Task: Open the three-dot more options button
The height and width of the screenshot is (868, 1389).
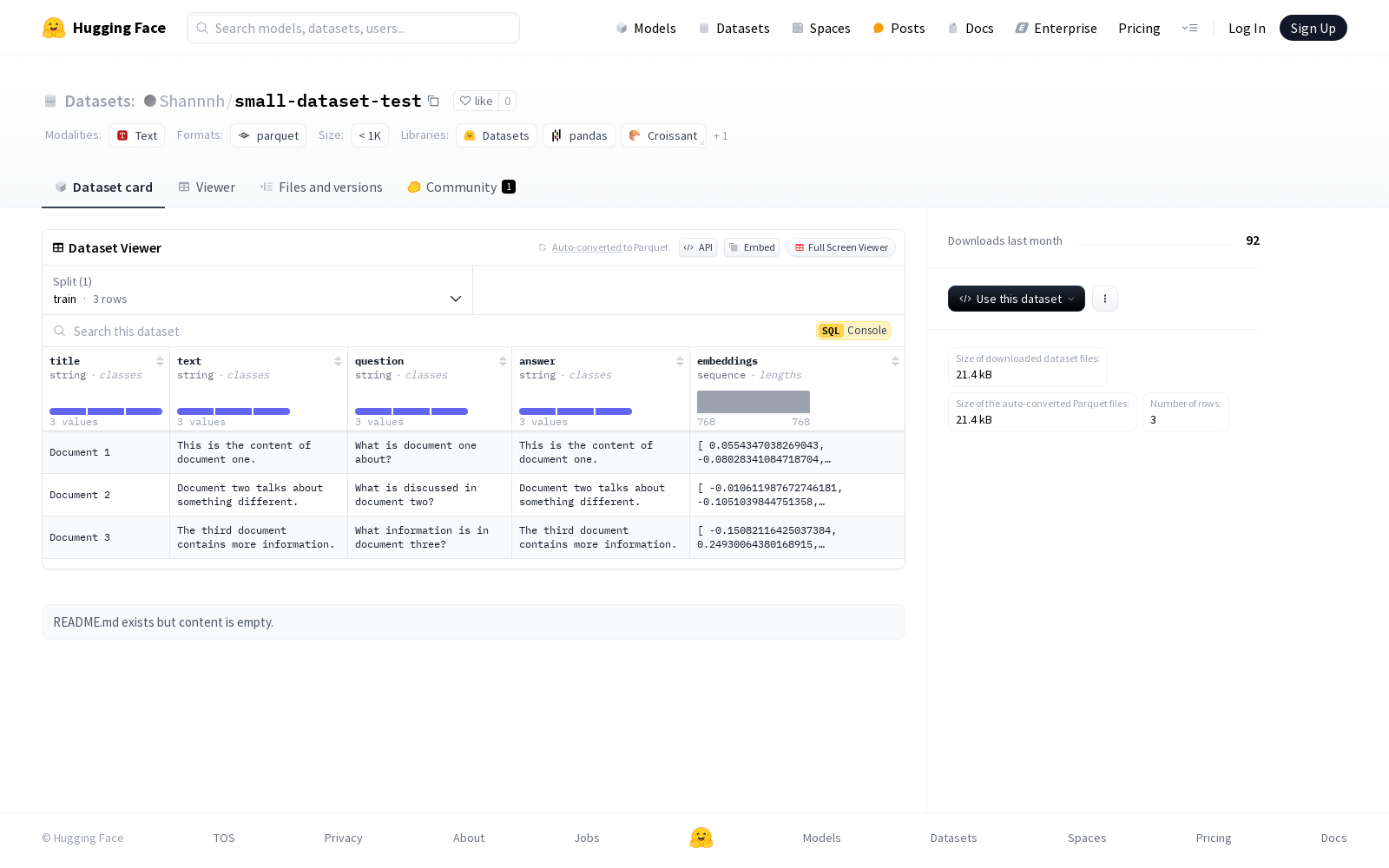Action: pos(1104,299)
